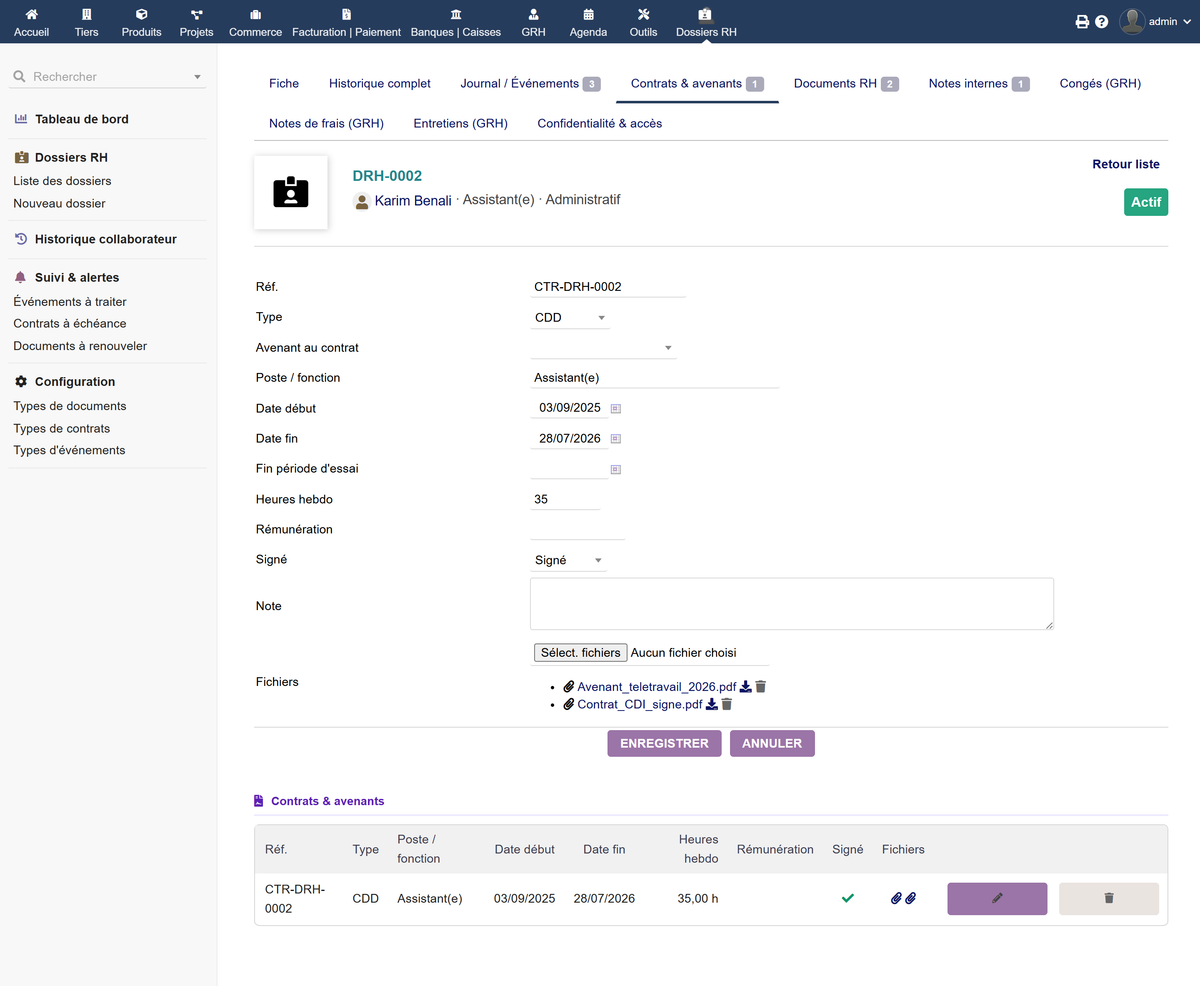Open Karim Benali user link
Image resolution: width=1200 pixels, height=986 pixels.
coord(412,201)
